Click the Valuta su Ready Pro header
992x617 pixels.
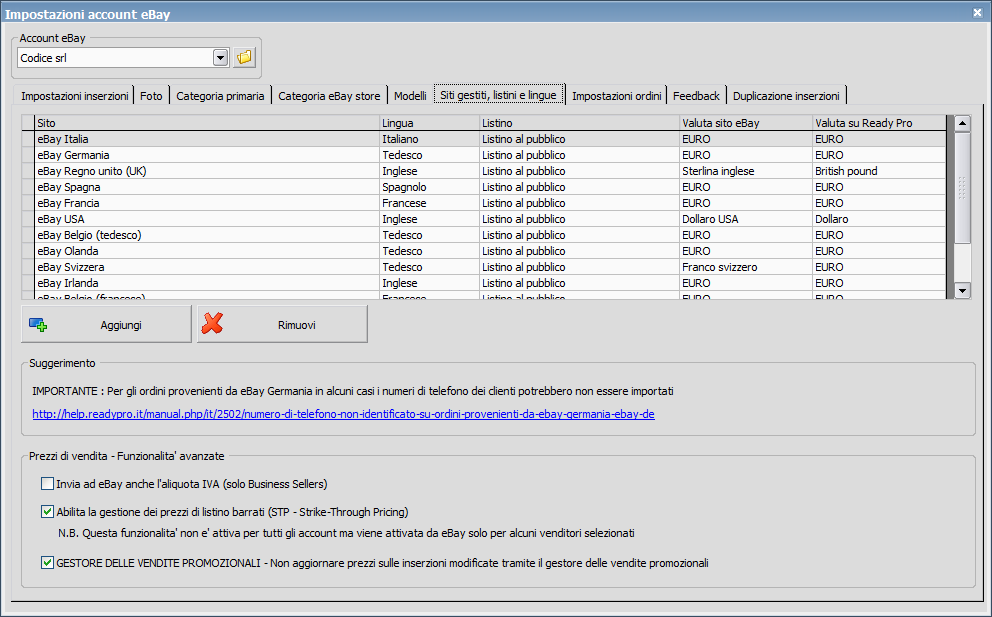879,123
